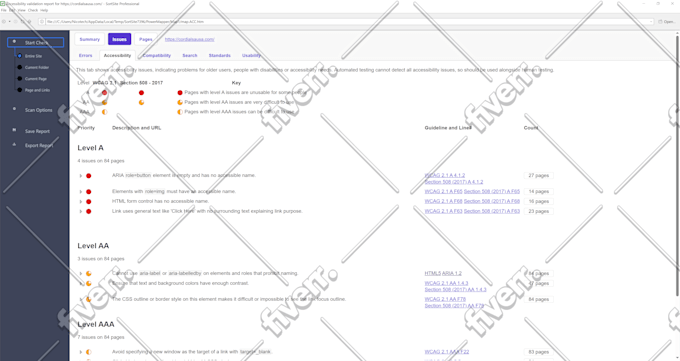Click the half-filled Level AAA key legend icon
This screenshot has height=361, width=680.
(180, 112)
